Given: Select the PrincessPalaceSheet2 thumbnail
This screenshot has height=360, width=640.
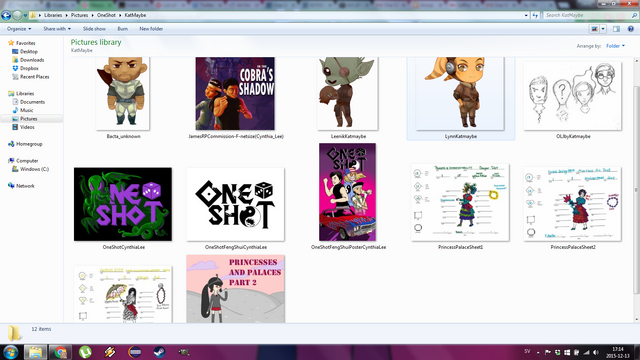Looking at the screenshot, I should [x=573, y=204].
